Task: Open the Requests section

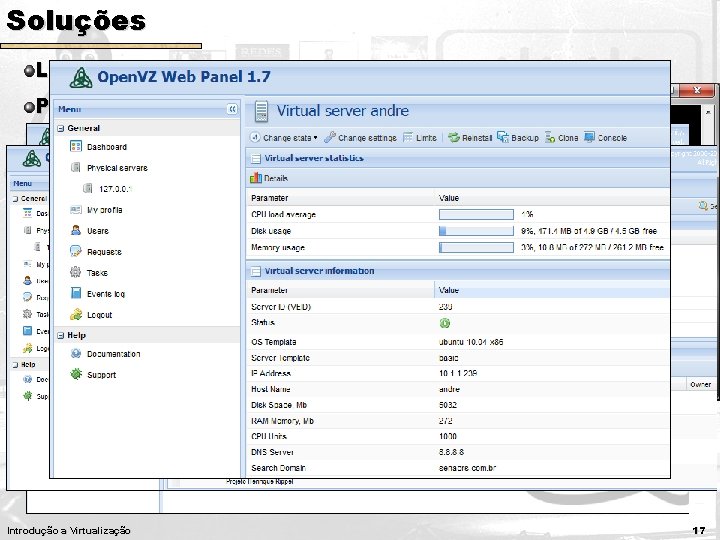Action: point(104,252)
